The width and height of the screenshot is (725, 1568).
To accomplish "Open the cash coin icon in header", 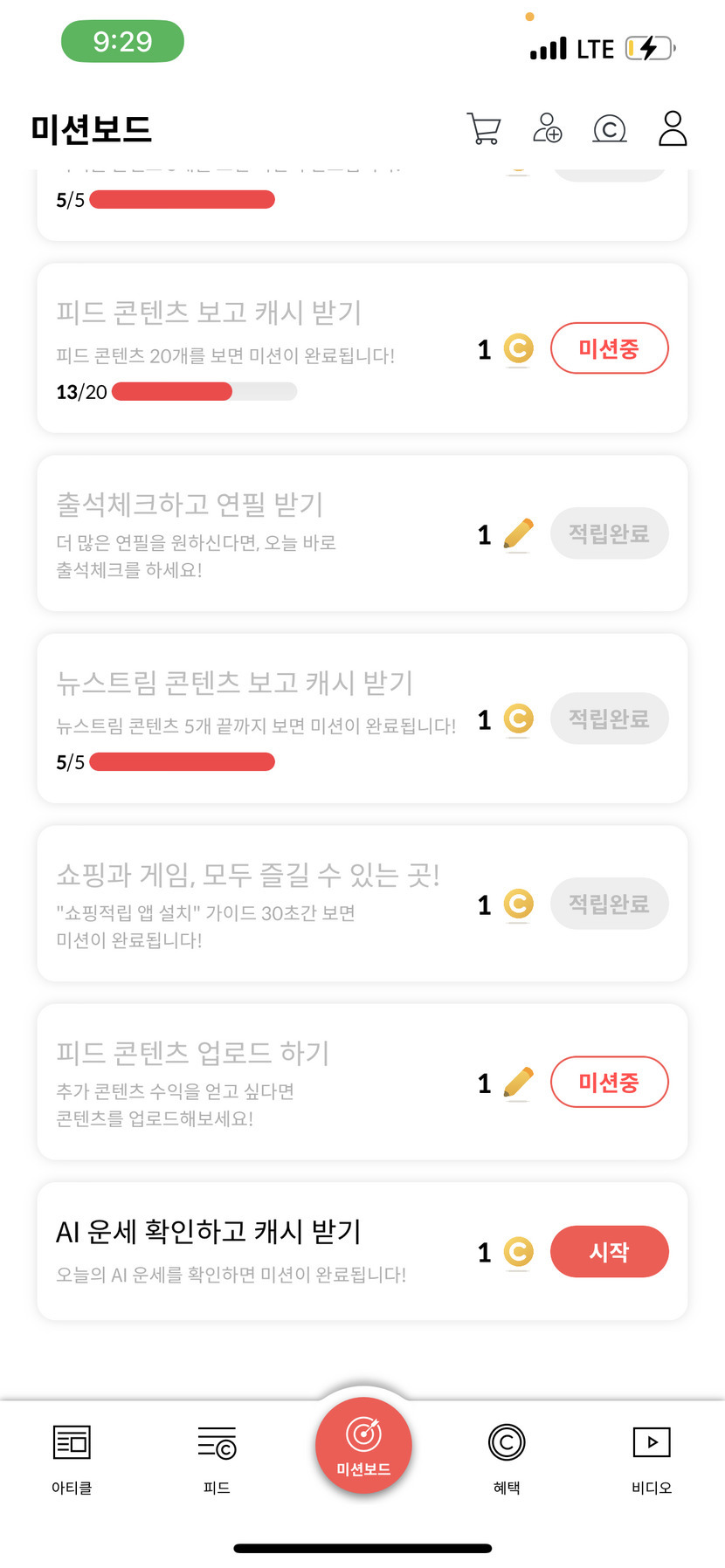I will click(x=610, y=129).
